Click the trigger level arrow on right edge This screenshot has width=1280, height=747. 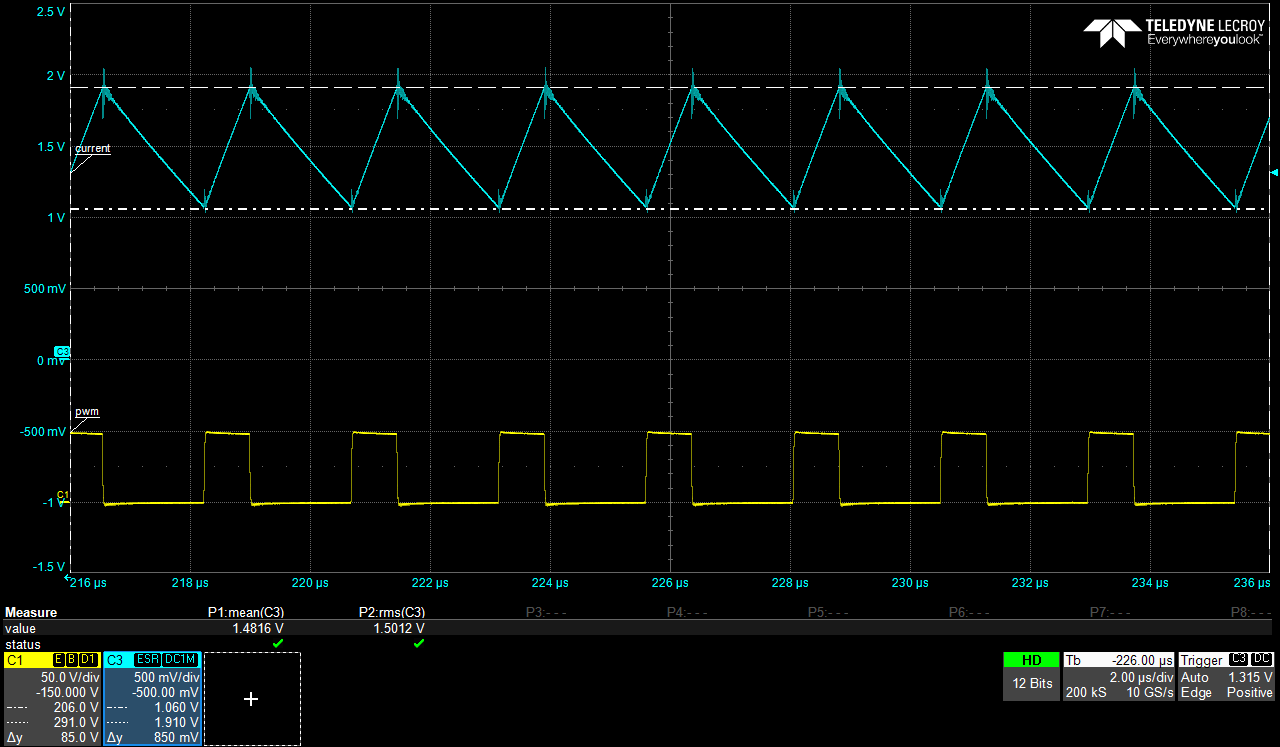pyautogui.click(x=1273, y=173)
